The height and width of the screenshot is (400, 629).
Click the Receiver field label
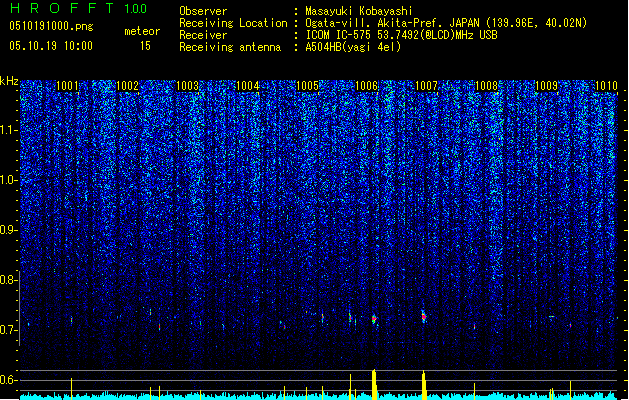pos(203,35)
